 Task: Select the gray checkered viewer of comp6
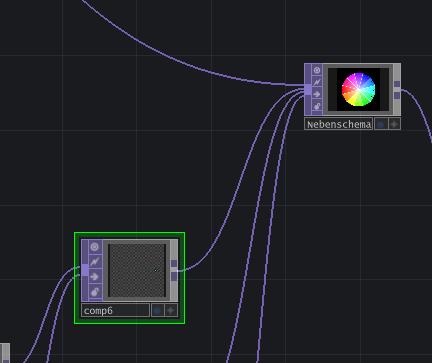tap(137, 270)
